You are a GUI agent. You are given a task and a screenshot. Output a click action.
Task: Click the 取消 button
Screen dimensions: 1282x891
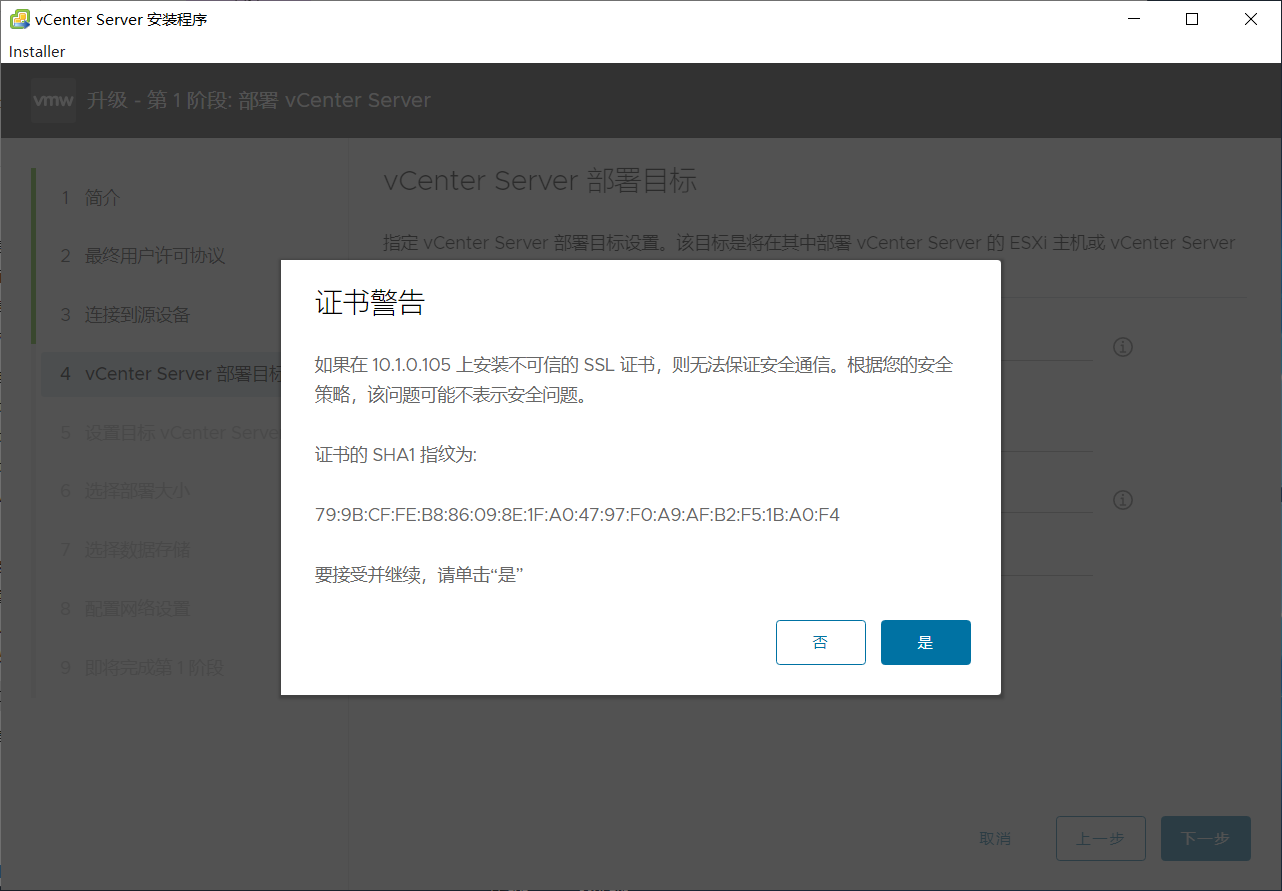click(995, 839)
